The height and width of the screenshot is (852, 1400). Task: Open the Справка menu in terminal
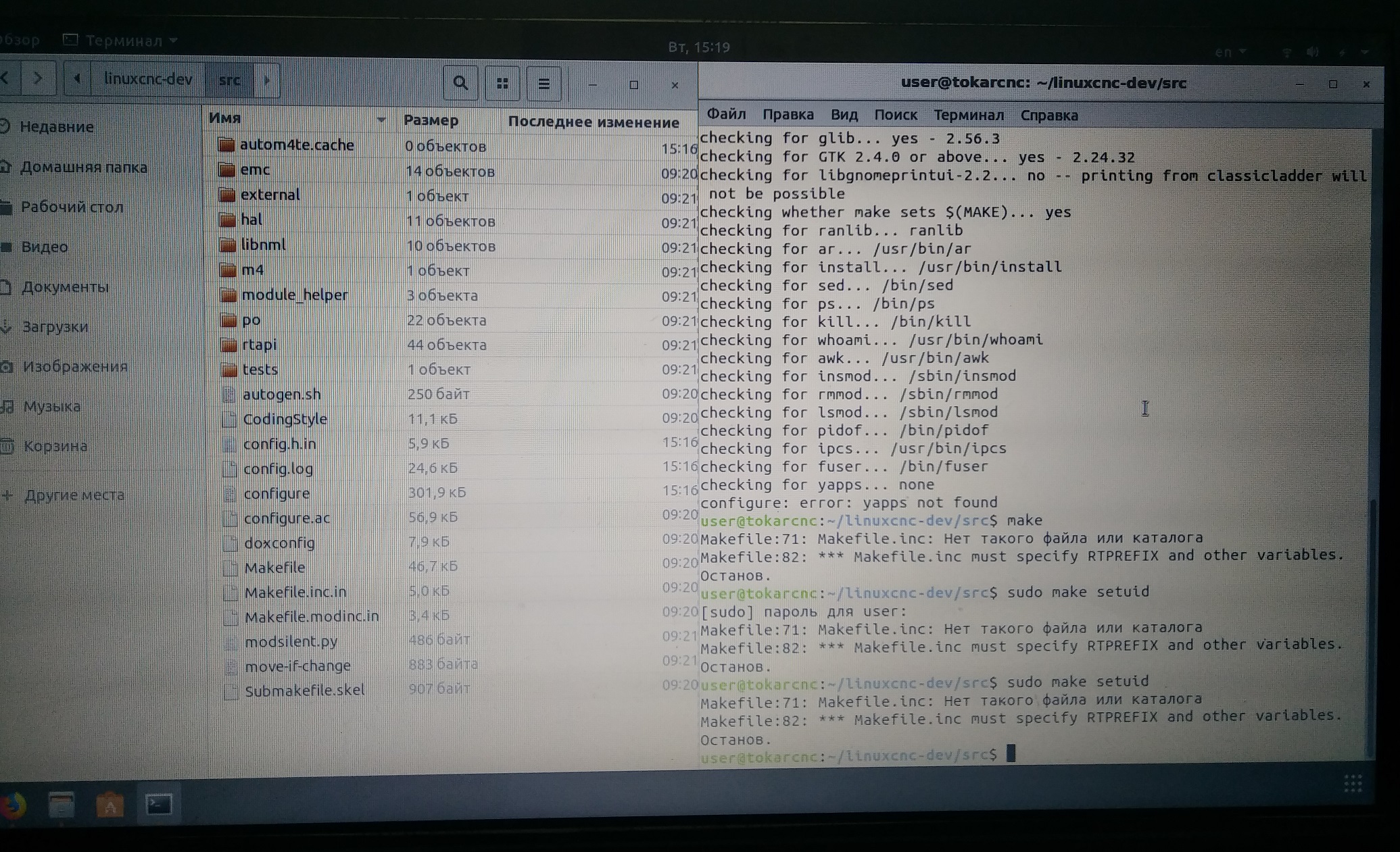pos(1048,116)
